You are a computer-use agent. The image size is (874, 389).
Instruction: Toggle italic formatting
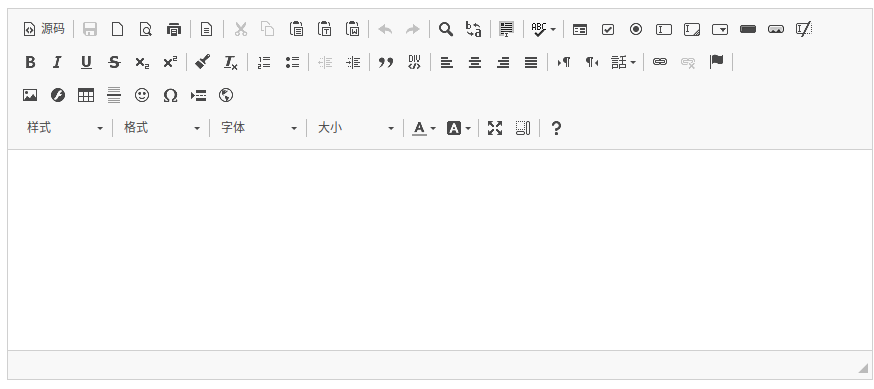click(57, 62)
